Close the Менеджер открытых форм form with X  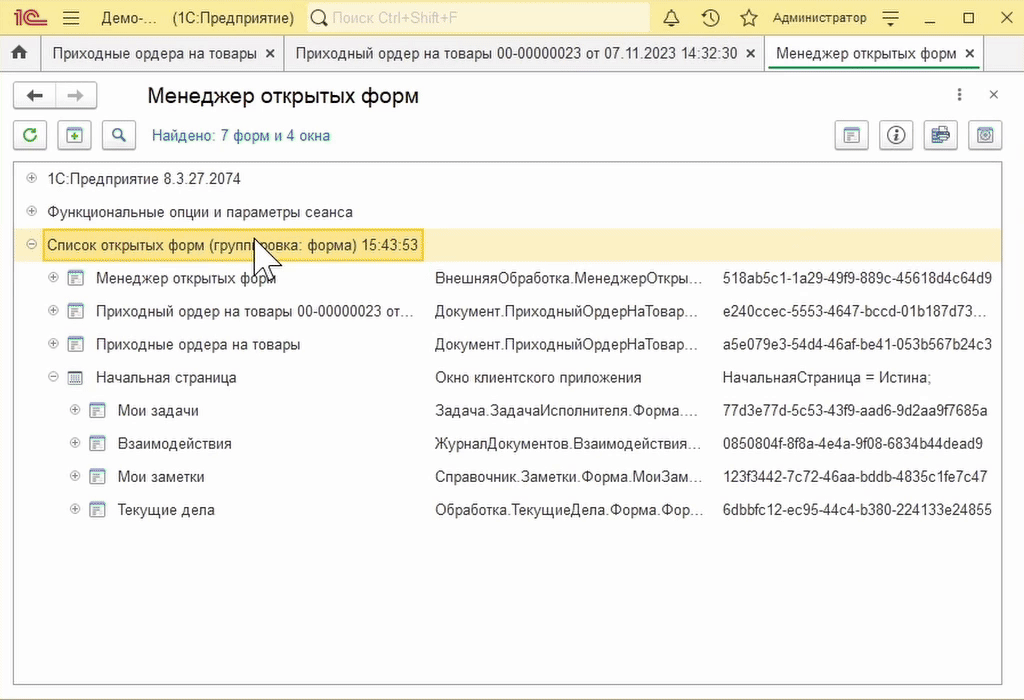pos(993,95)
